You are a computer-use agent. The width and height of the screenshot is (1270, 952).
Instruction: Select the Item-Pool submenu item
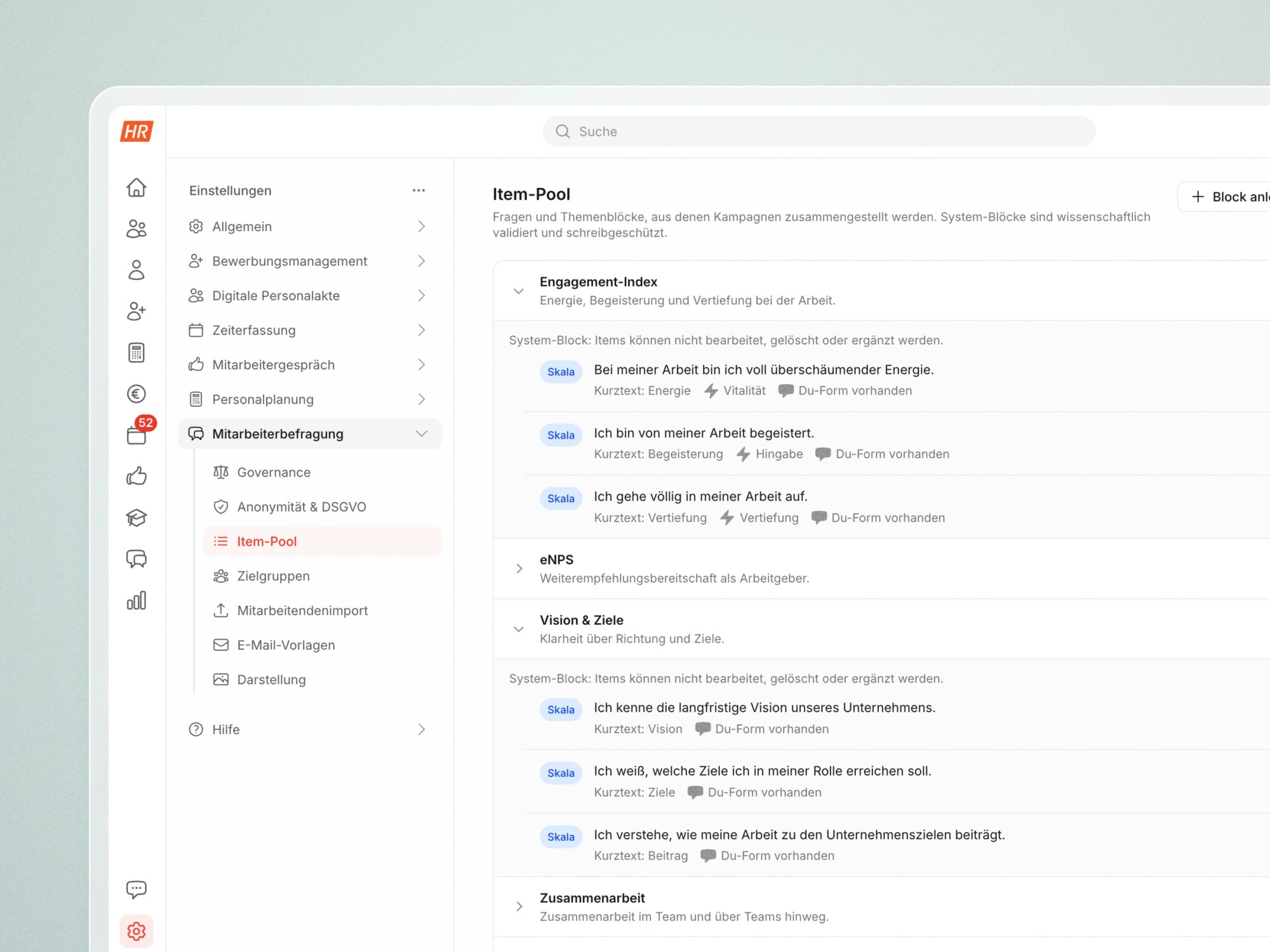[x=322, y=541]
